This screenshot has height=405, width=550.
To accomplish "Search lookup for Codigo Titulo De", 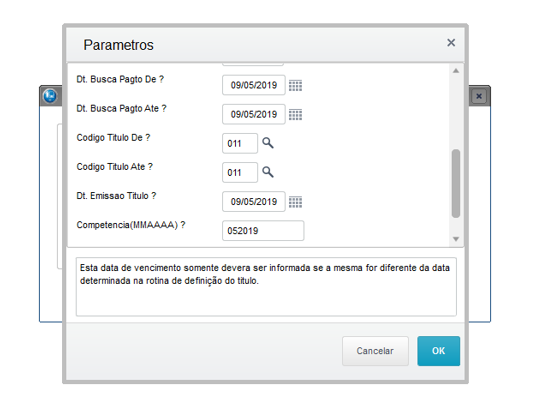I will coord(268,143).
